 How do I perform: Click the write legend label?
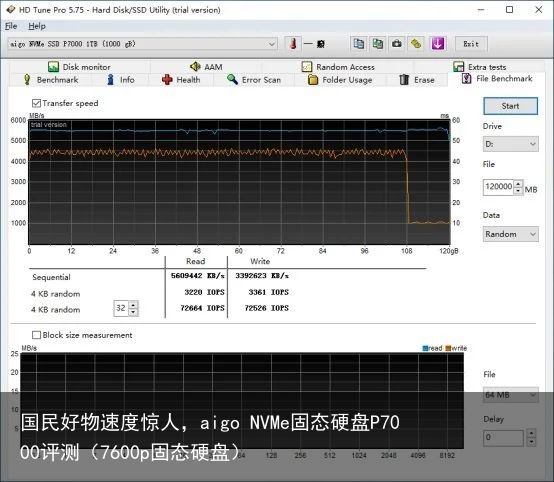coord(456,348)
